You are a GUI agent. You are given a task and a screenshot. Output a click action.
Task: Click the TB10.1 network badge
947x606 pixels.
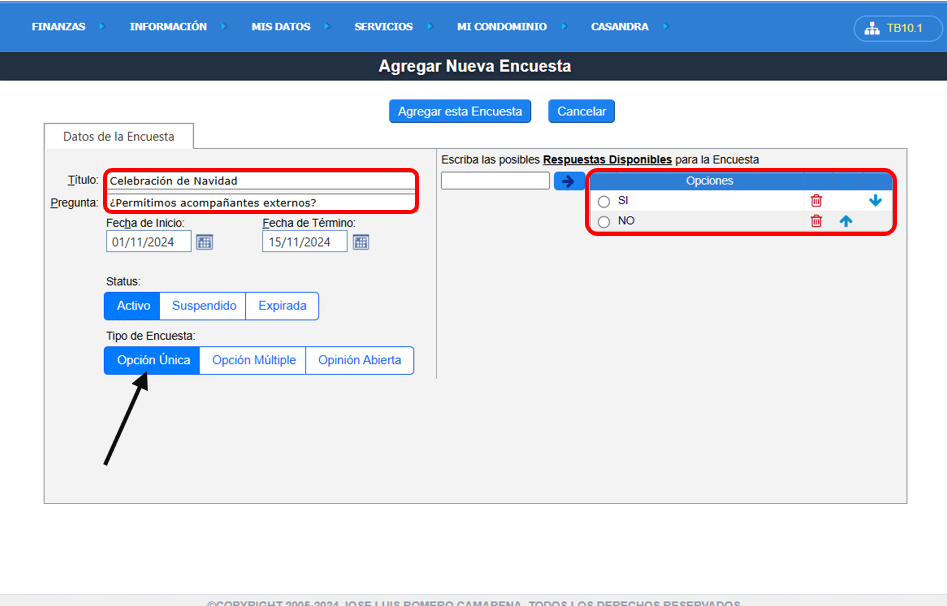pos(897,28)
